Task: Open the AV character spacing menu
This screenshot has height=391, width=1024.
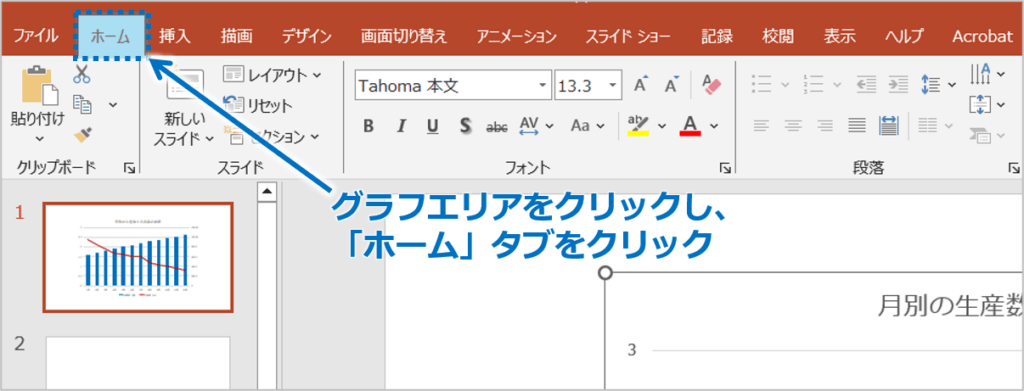Action: (536, 125)
